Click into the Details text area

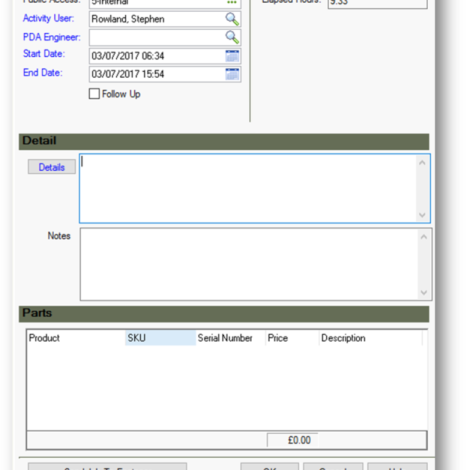pos(248,188)
